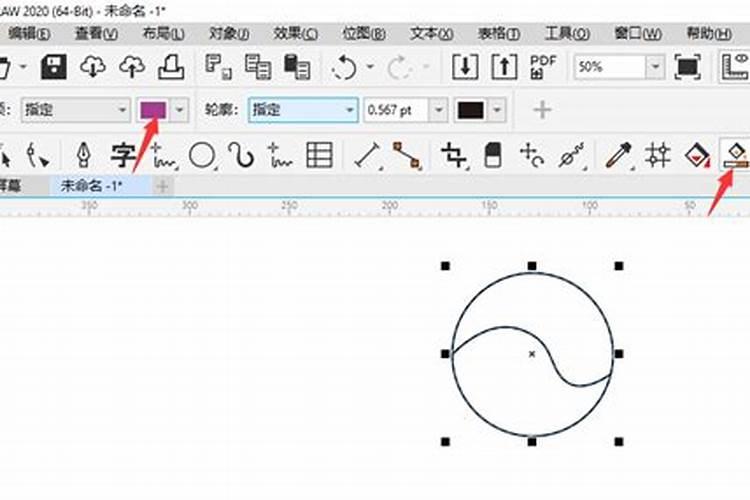
Task: Select the Crop tool
Action: (x=453, y=155)
